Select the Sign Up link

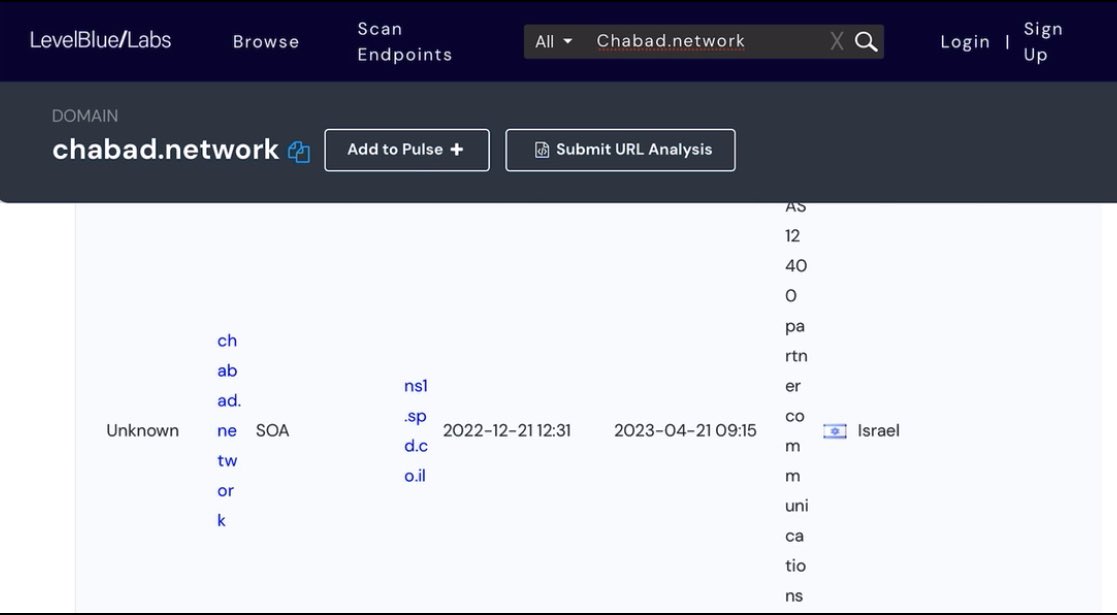[x=1042, y=41]
